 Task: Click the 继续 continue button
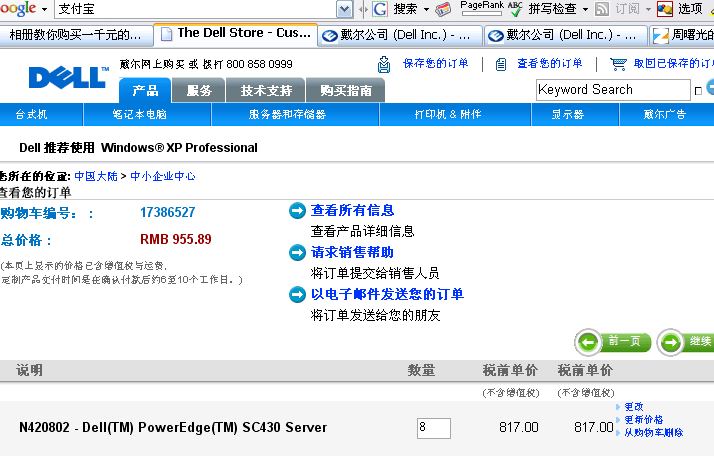tap(686, 342)
